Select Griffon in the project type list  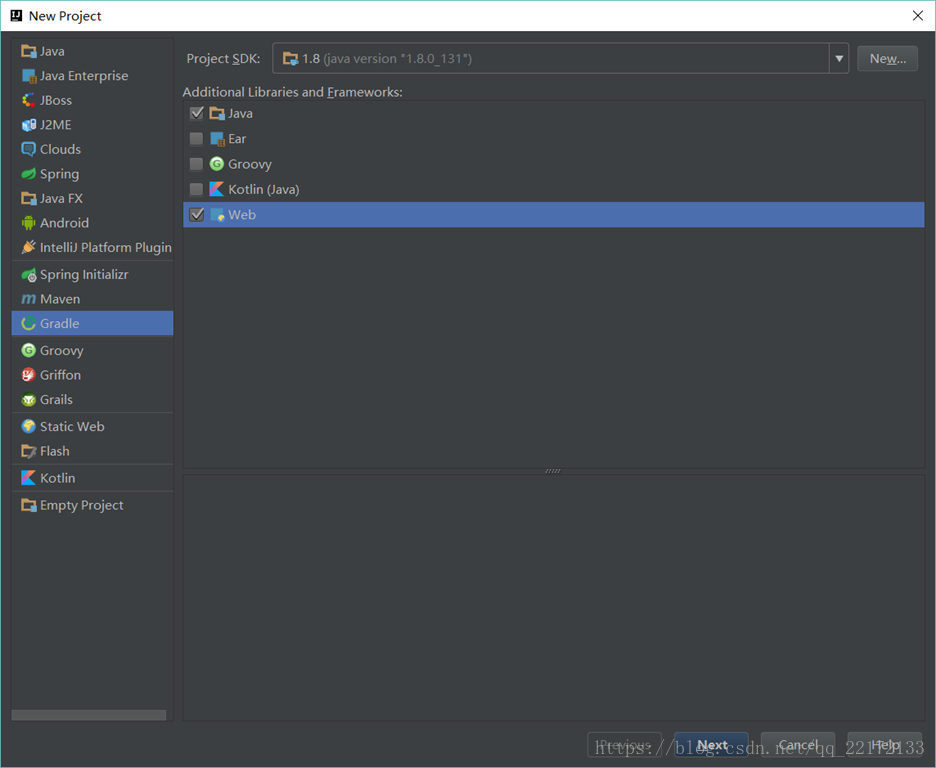pos(93,375)
